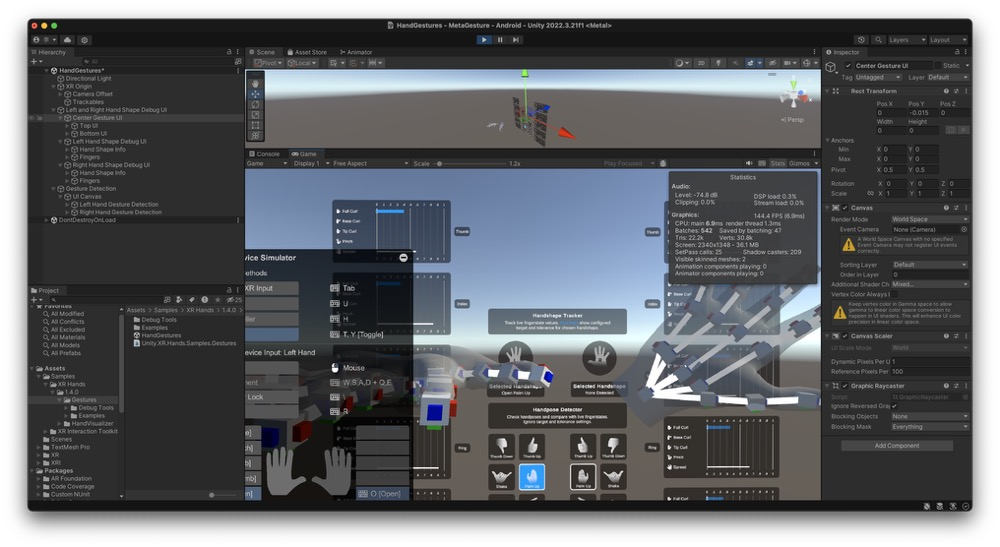Switch to the Scene tab
This screenshot has height=547, width=1000.
click(262, 52)
